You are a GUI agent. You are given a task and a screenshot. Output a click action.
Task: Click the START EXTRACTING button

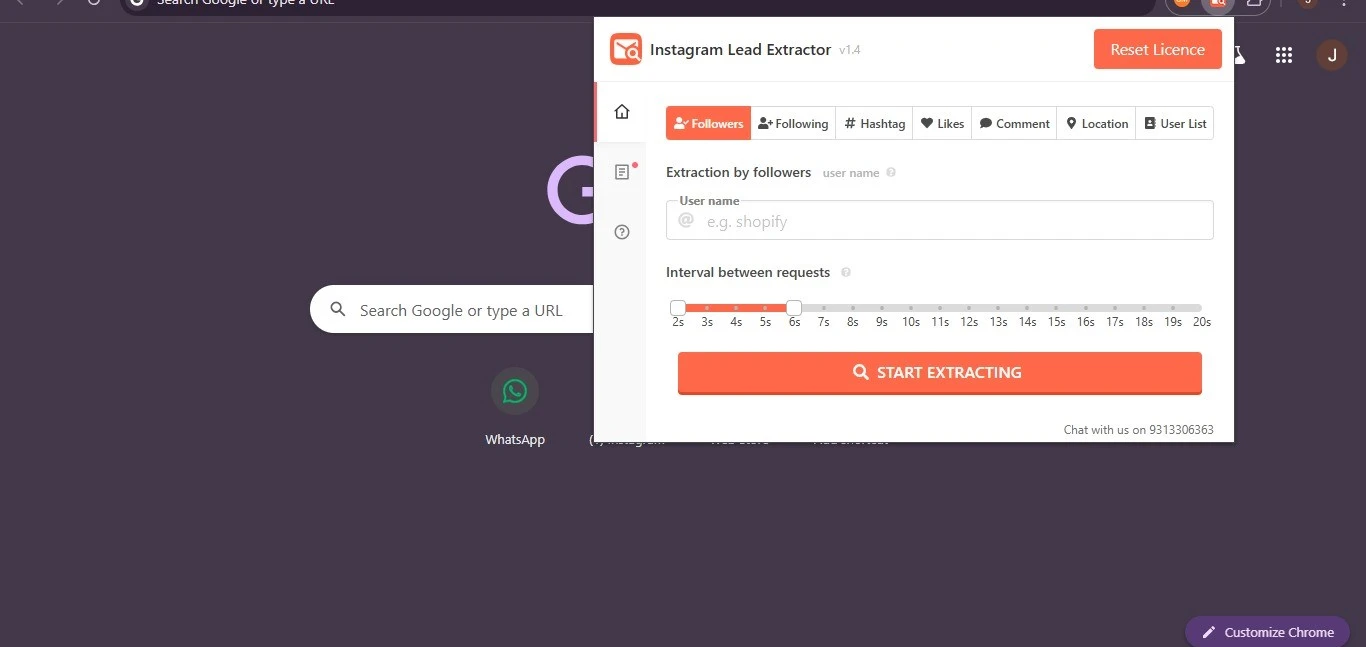click(940, 372)
